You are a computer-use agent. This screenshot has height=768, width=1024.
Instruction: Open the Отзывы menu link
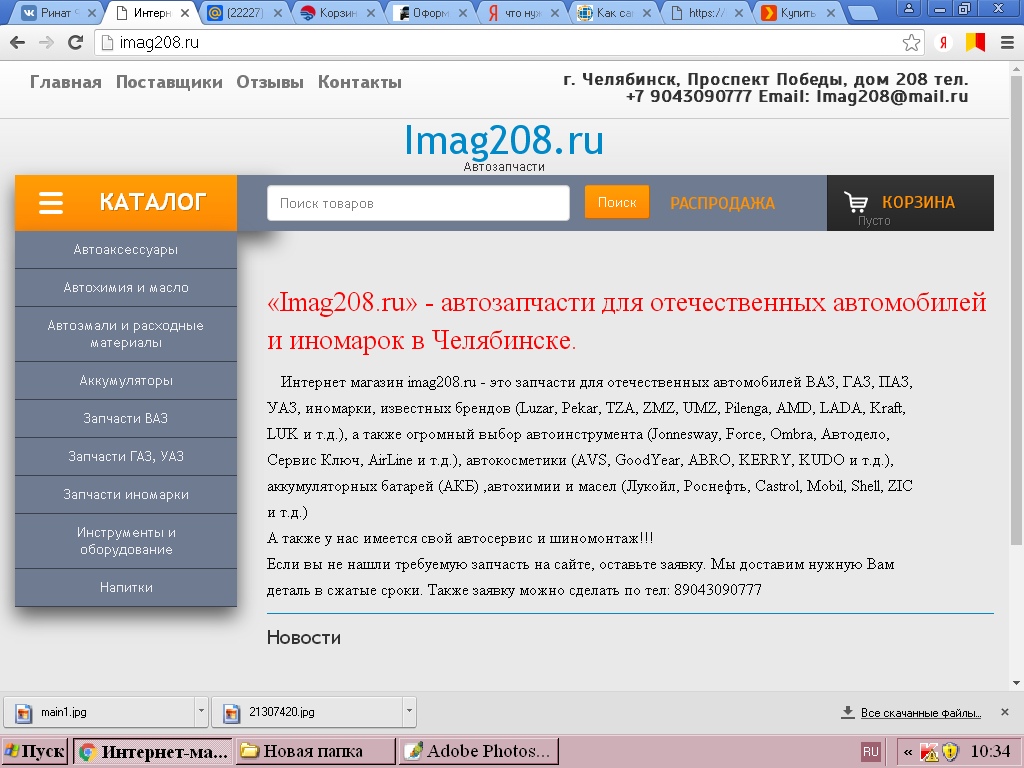[x=270, y=82]
